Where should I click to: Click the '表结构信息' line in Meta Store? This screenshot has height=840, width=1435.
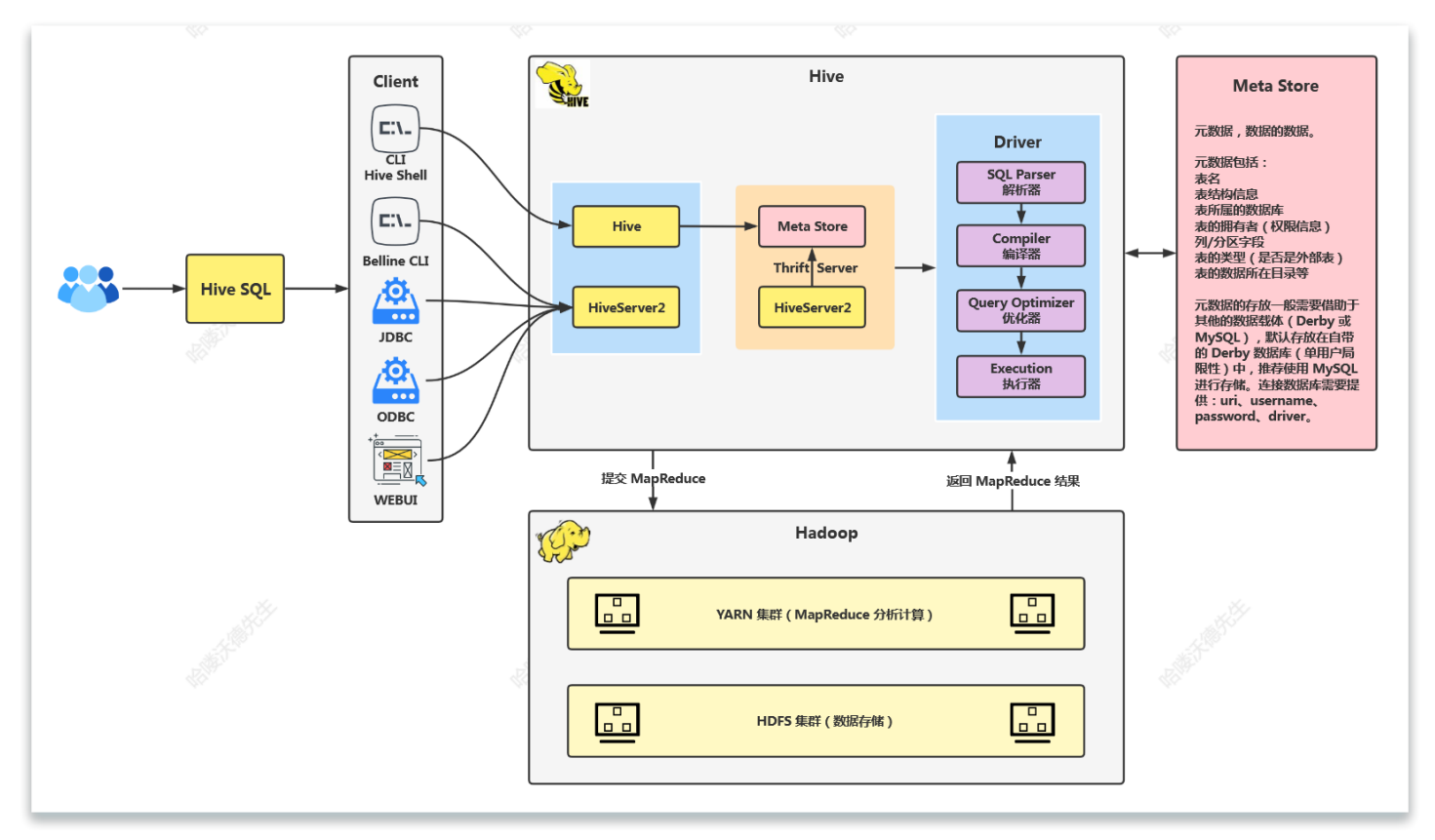[1226, 194]
